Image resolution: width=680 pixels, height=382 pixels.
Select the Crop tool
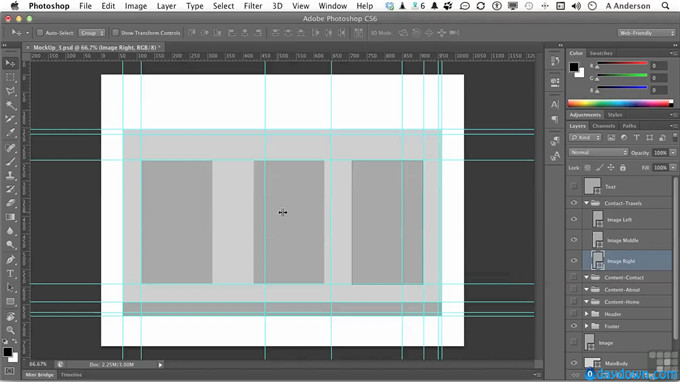[x=10, y=119]
